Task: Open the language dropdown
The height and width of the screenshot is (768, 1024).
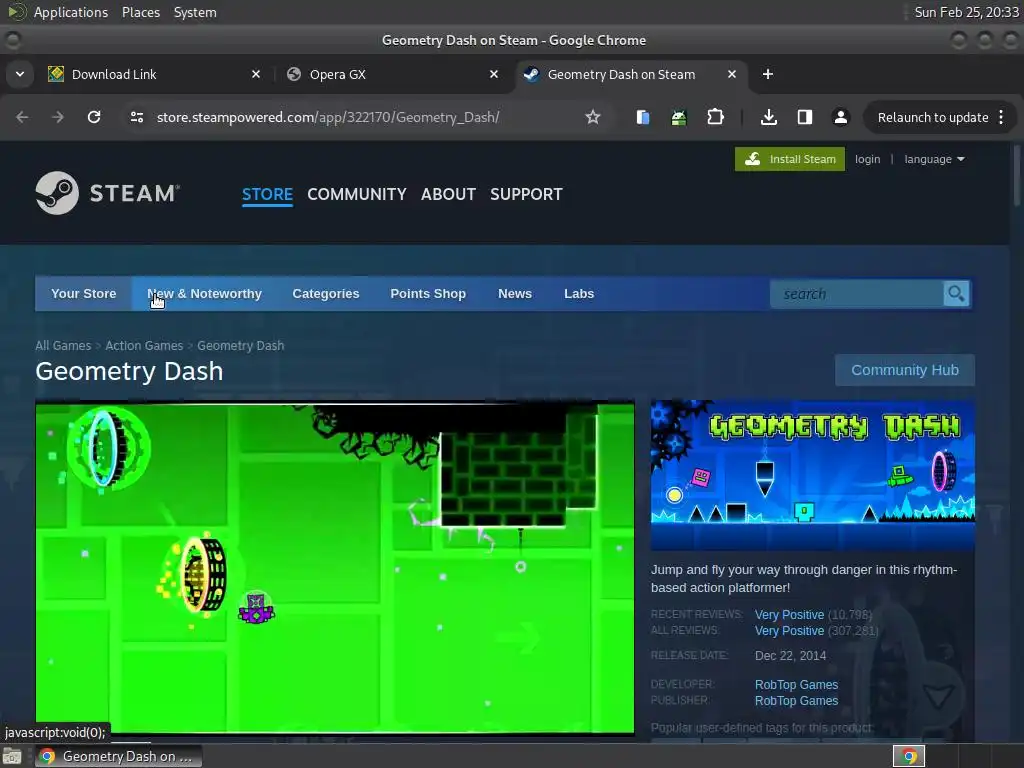Action: pyautogui.click(x=934, y=159)
